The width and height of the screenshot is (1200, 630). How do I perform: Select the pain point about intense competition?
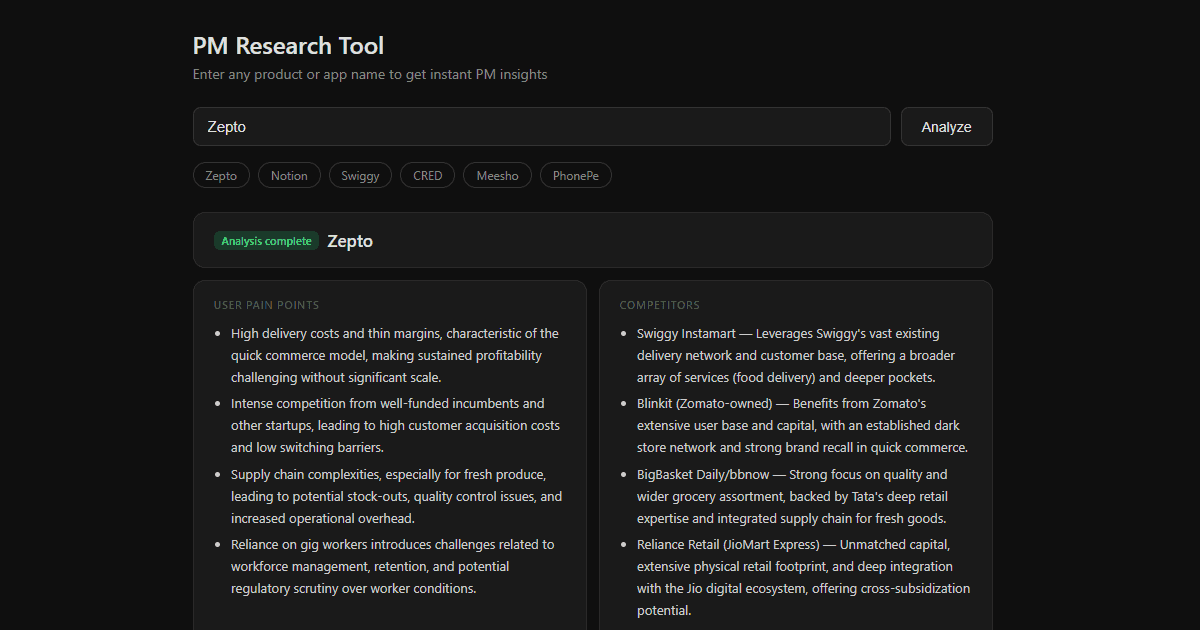tap(395, 425)
